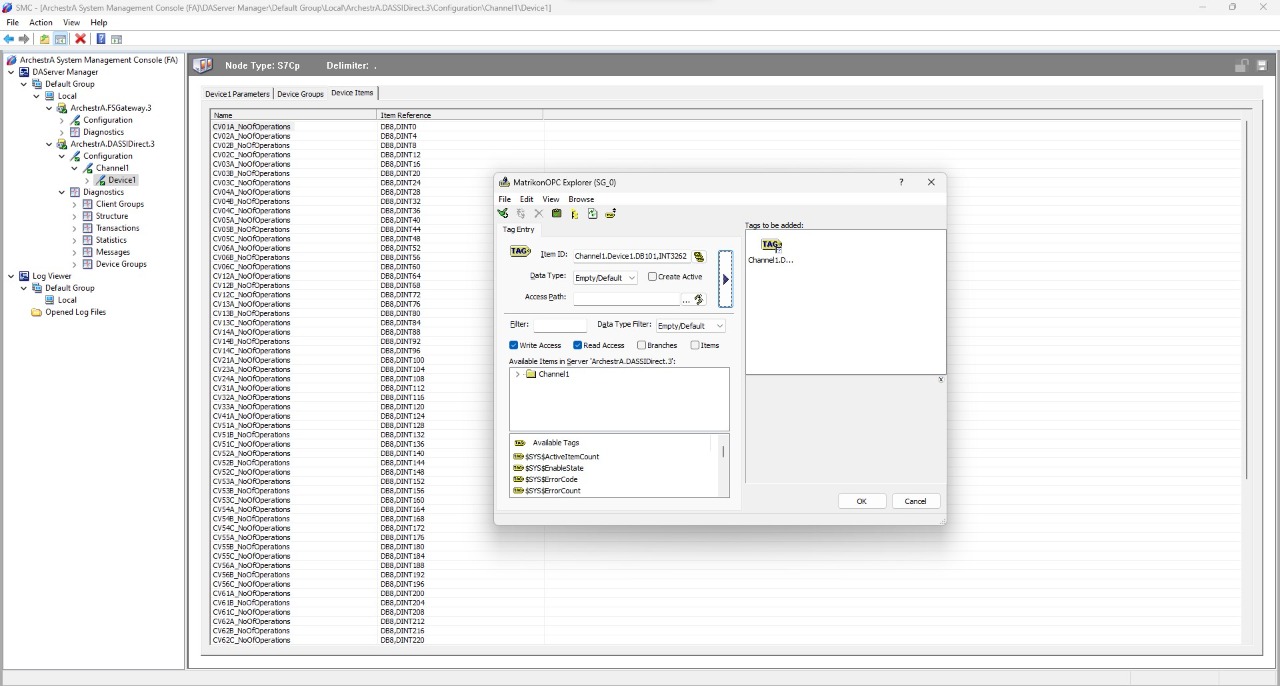Uncheck the Write Access checkbox

(x=514, y=346)
